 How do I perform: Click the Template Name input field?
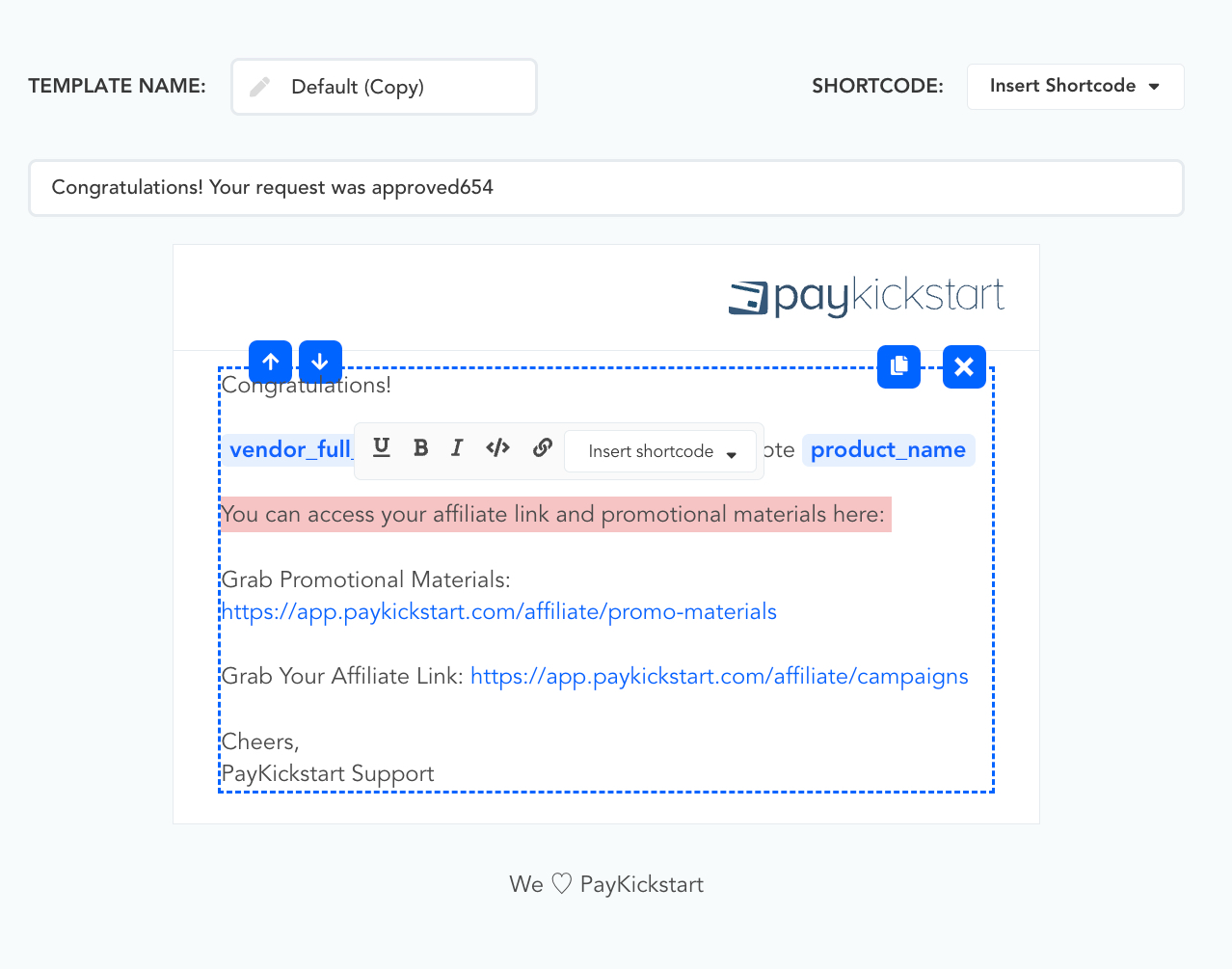(x=405, y=87)
